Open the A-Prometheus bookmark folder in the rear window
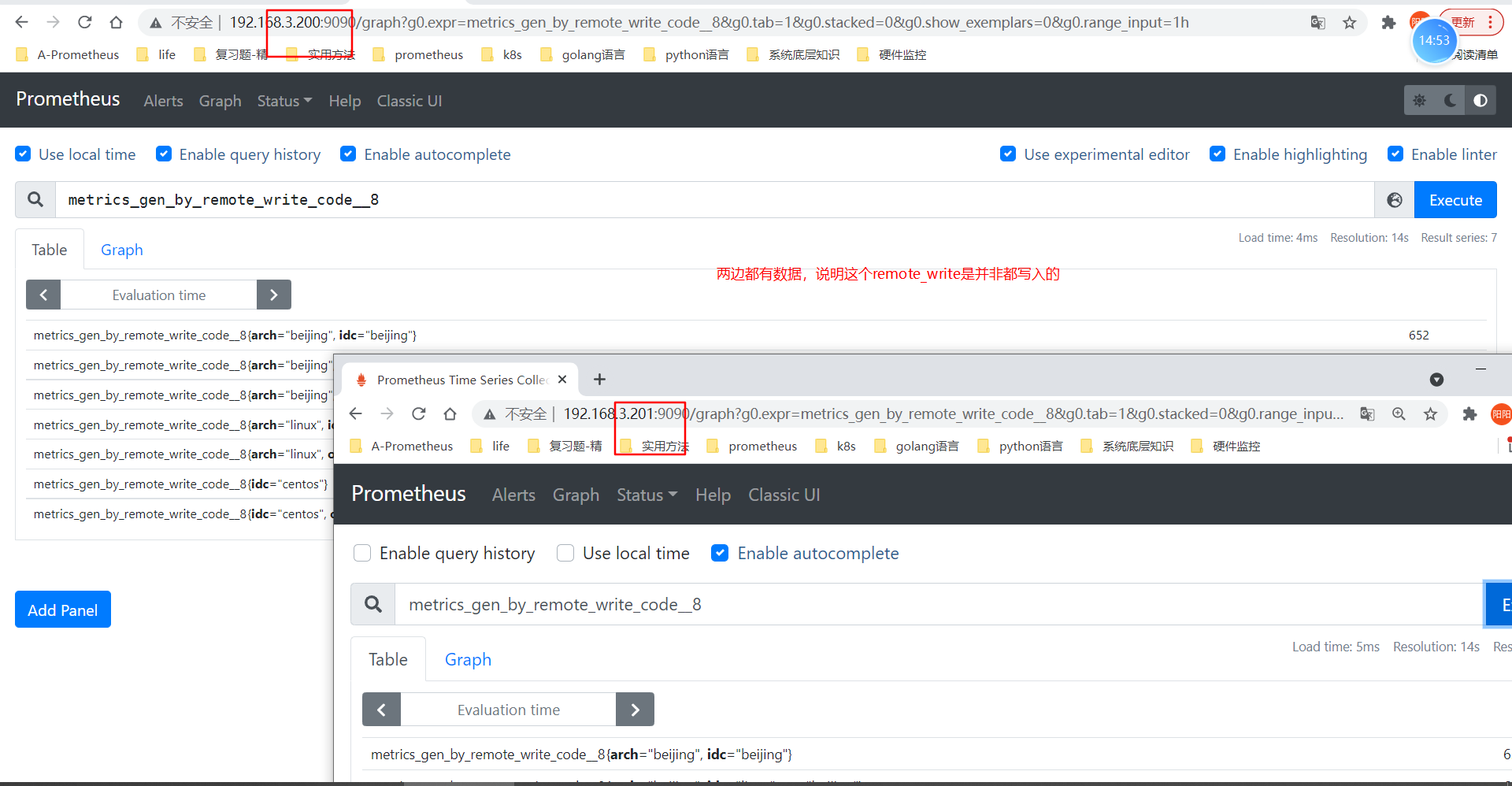The height and width of the screenshot is (786, 1512). click(x=69, y=54)
